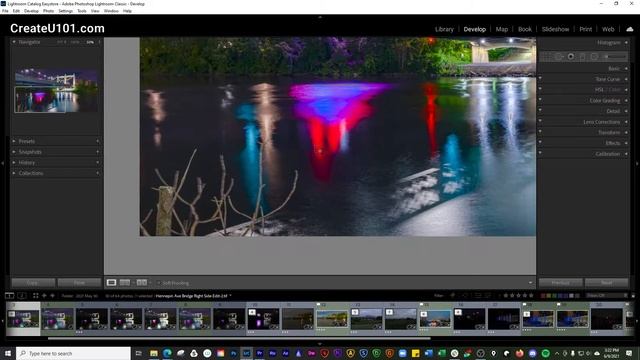Select the Spot Removal tool
Viewport: 640px width, 360px height.
[558, 57]
